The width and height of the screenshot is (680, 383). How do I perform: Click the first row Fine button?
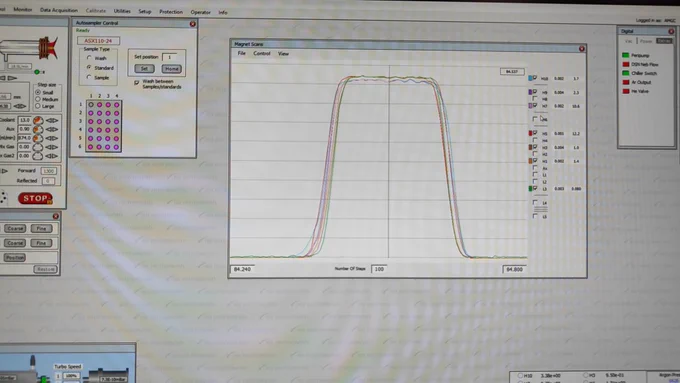point(41,228)
